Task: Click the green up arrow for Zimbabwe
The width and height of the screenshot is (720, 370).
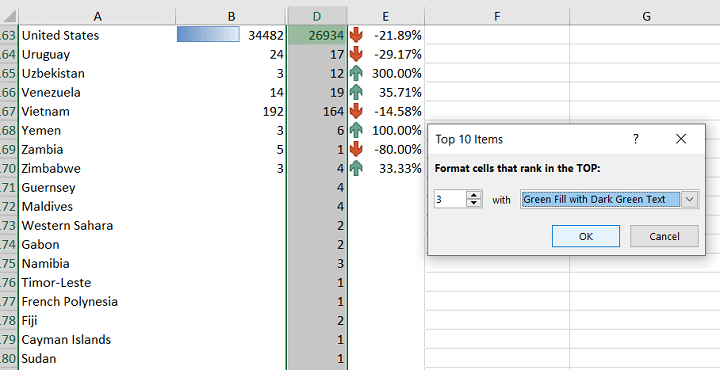Action: 356,168
